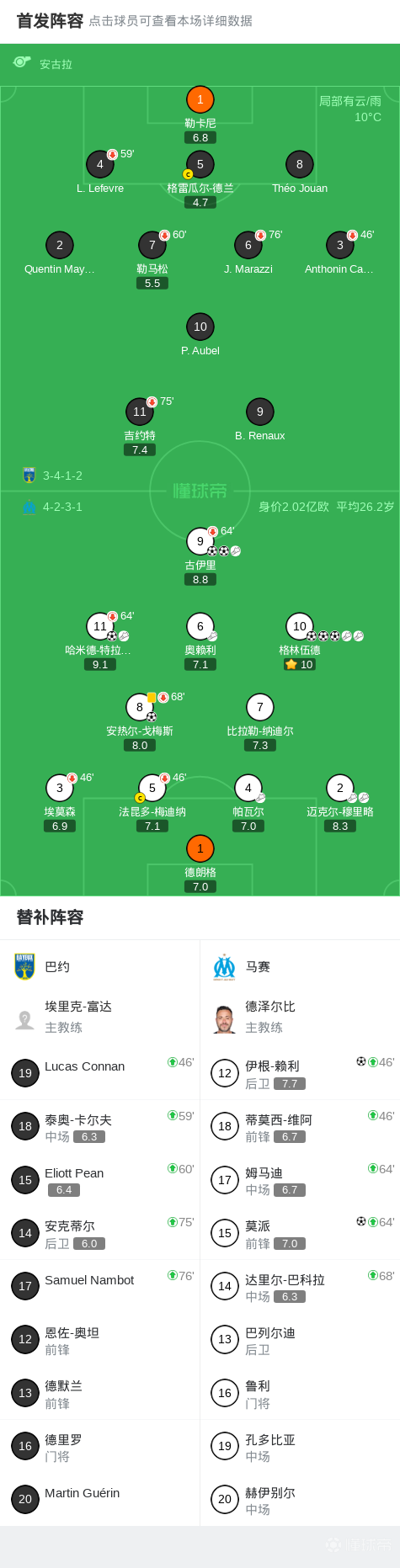
Task: Select substitute 伊根-赖利 number 12 entry
Action: pos(300,1072)
